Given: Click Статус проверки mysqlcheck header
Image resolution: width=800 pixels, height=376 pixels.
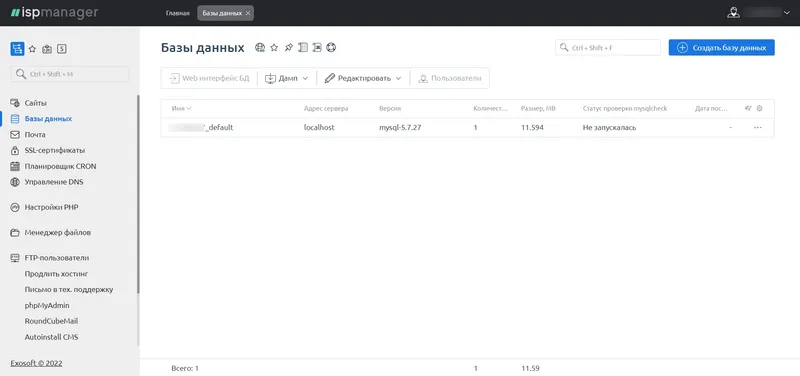Looking at the screenshot, I should point(625,109).
